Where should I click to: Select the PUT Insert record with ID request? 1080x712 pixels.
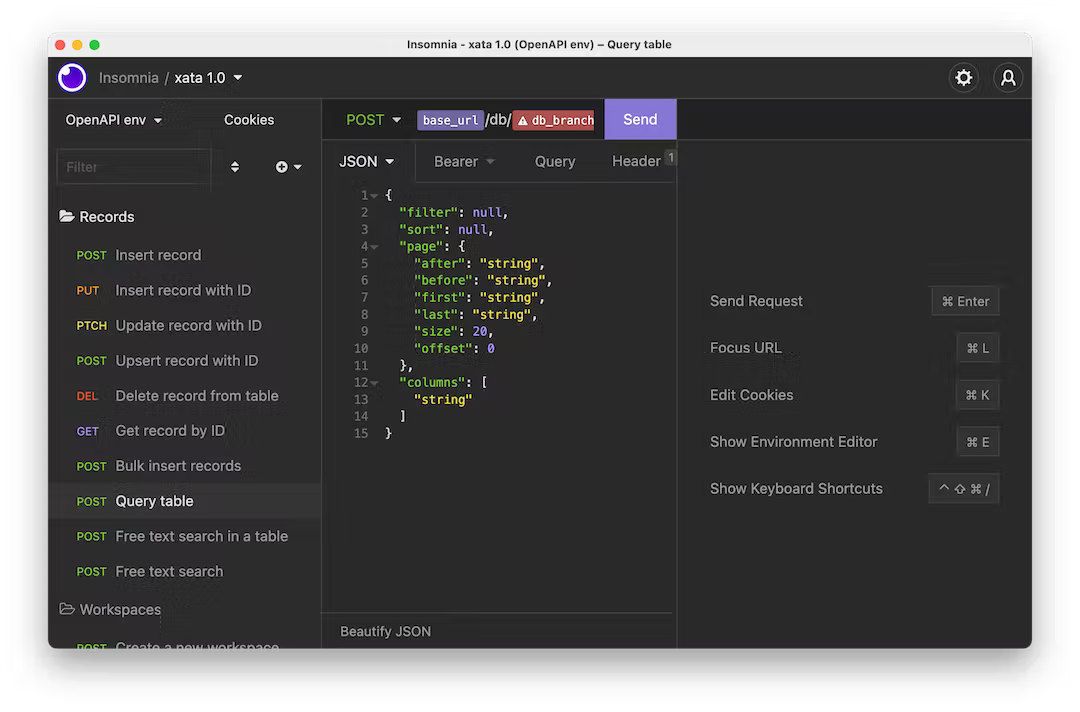pos(185,290)
